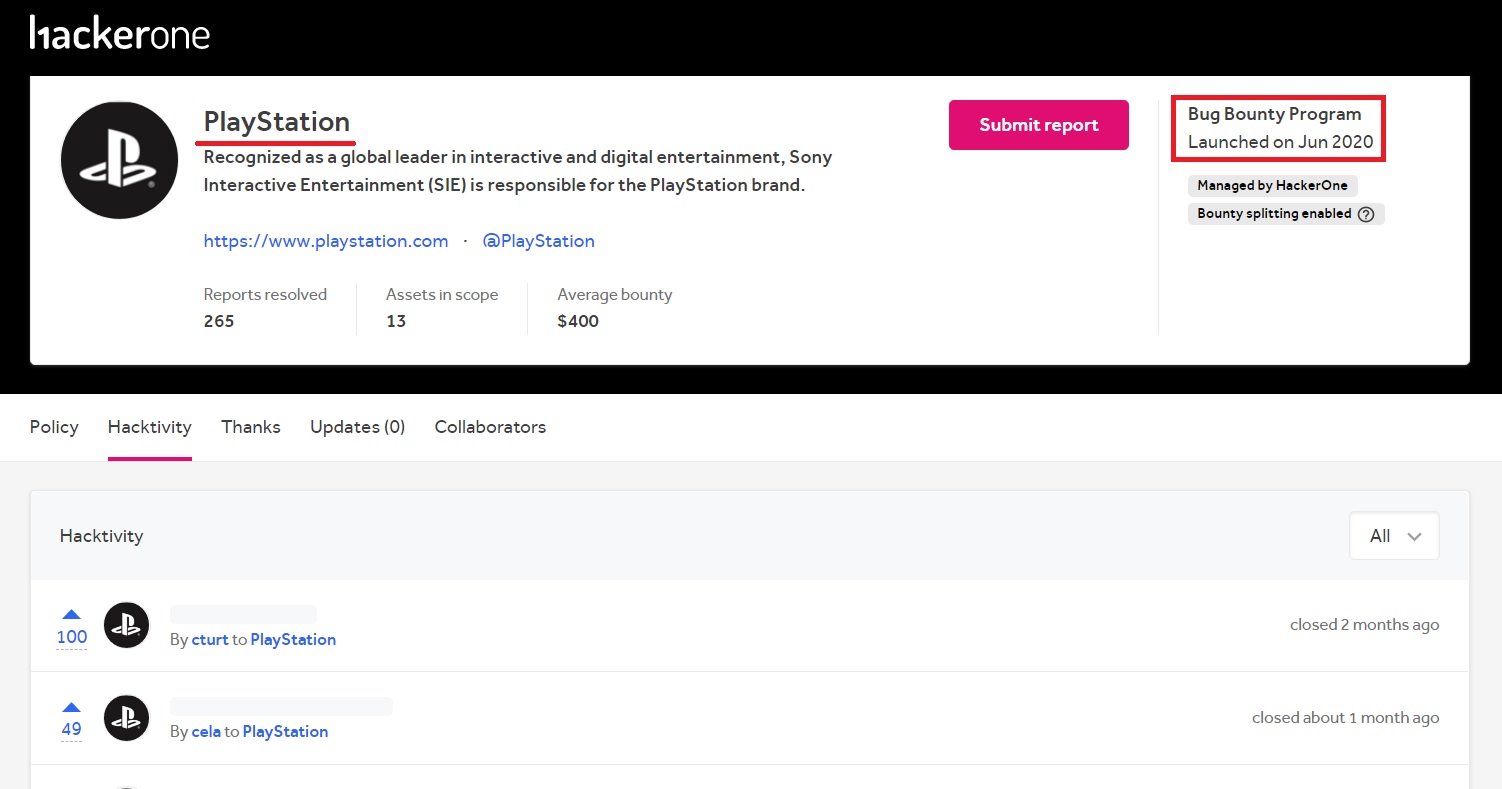Open cela's hacker profile link
The image size is (1502, 789).
(206, 732)
